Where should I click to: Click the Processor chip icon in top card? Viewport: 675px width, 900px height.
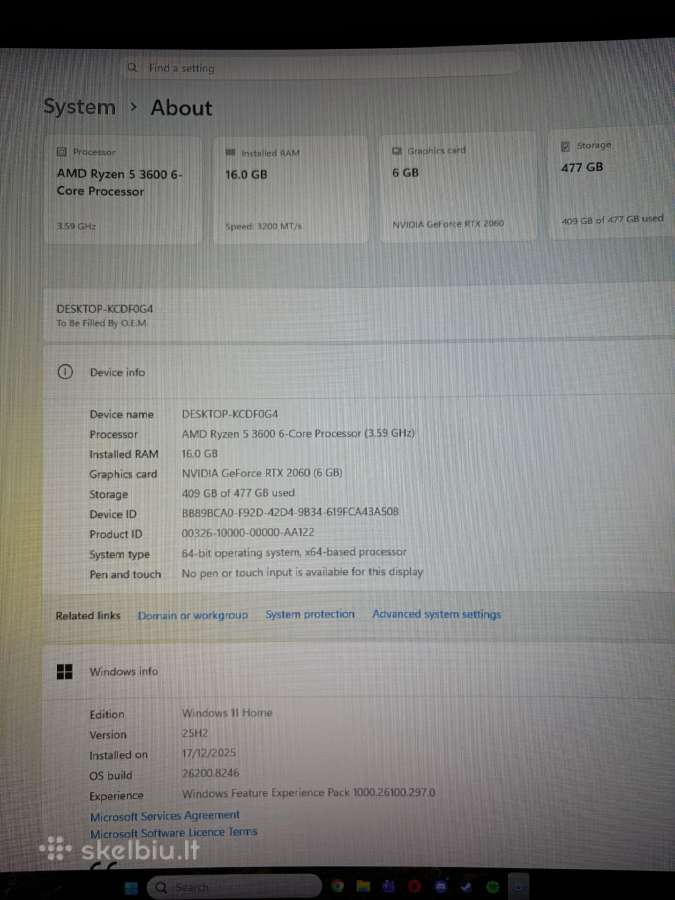61,152
